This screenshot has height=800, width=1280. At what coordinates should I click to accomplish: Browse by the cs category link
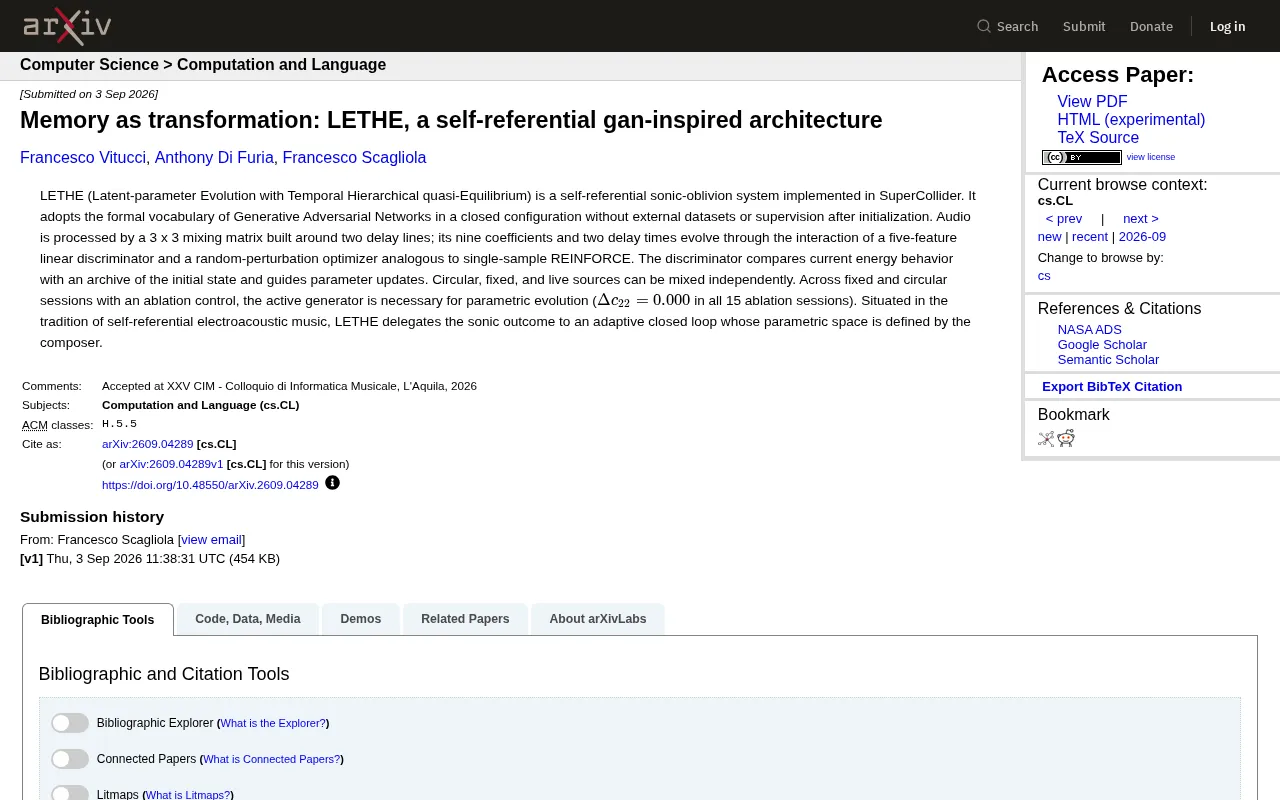click(1044, 276)
